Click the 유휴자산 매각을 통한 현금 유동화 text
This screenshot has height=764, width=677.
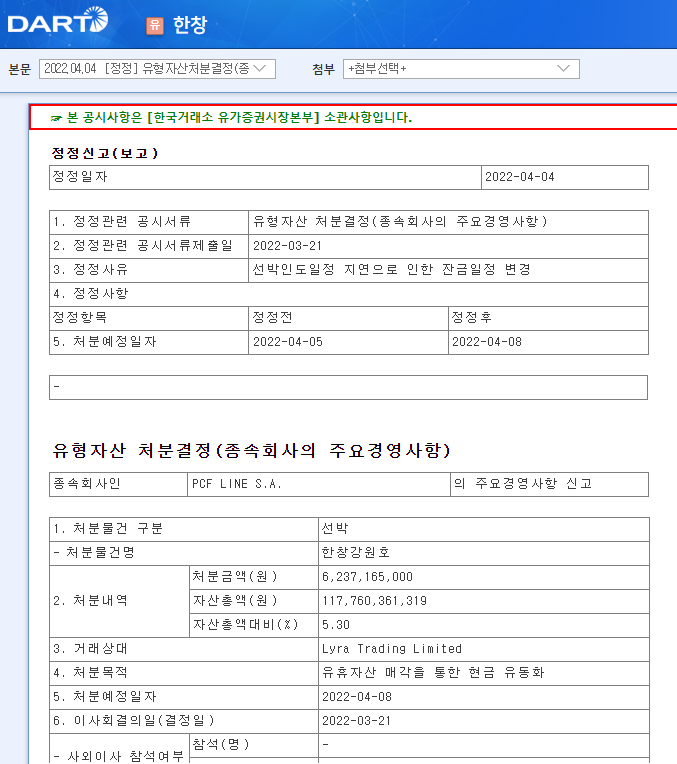click(433, 673)
